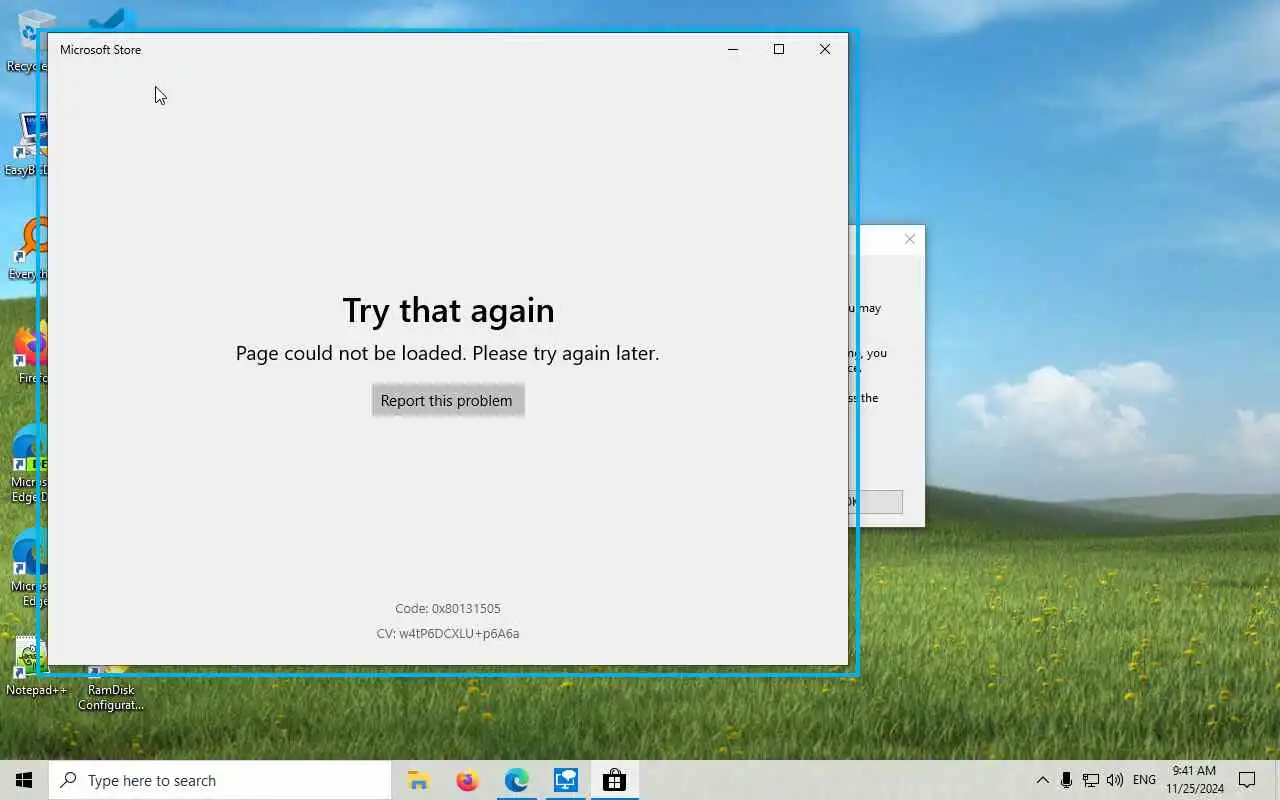Image resolution: width=1280 pixels, height=800 pixels.
Task: Click the Microsoft Store taskbar icon
Action: (614, 780)
